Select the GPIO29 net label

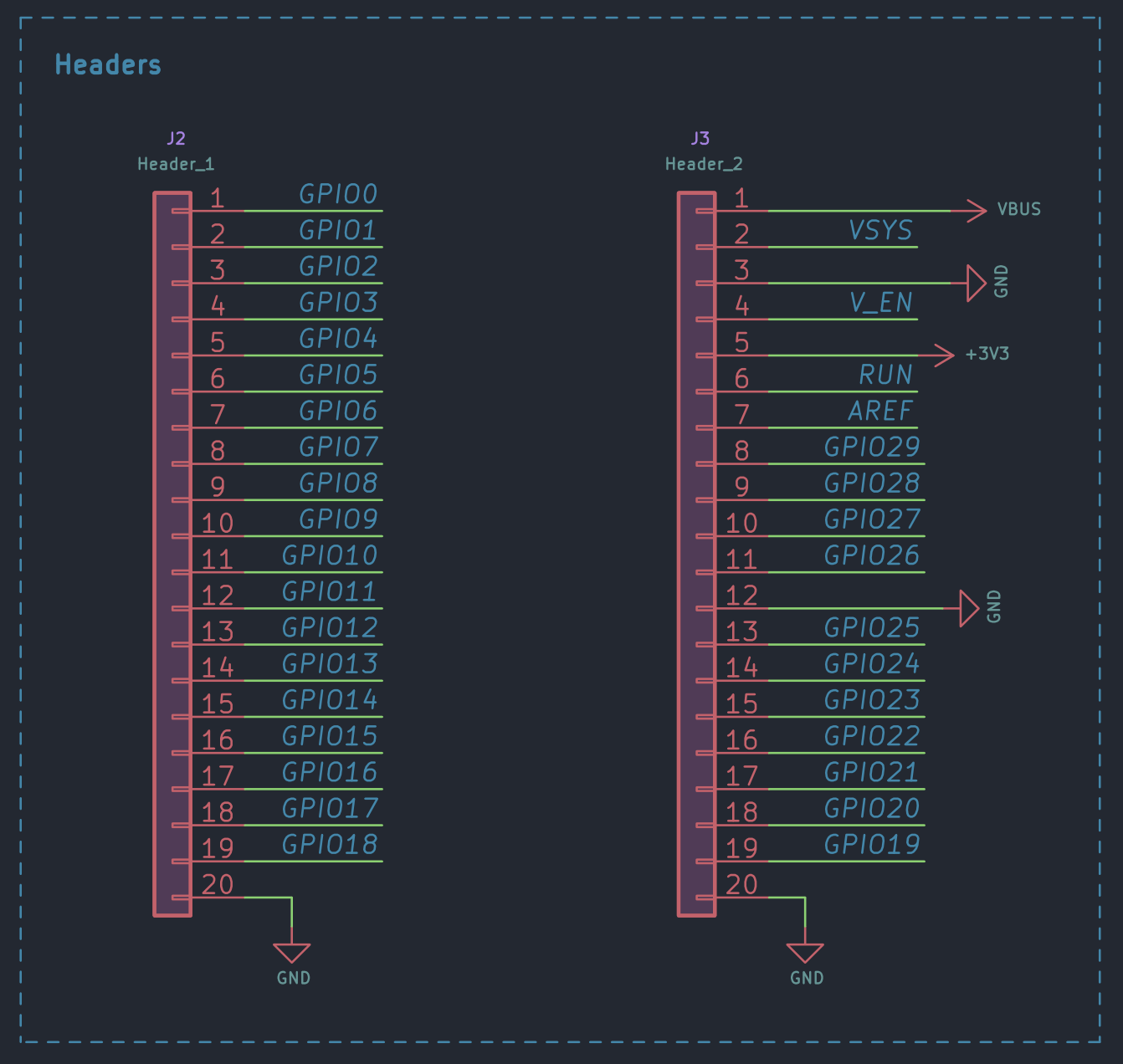click(872, 447)
